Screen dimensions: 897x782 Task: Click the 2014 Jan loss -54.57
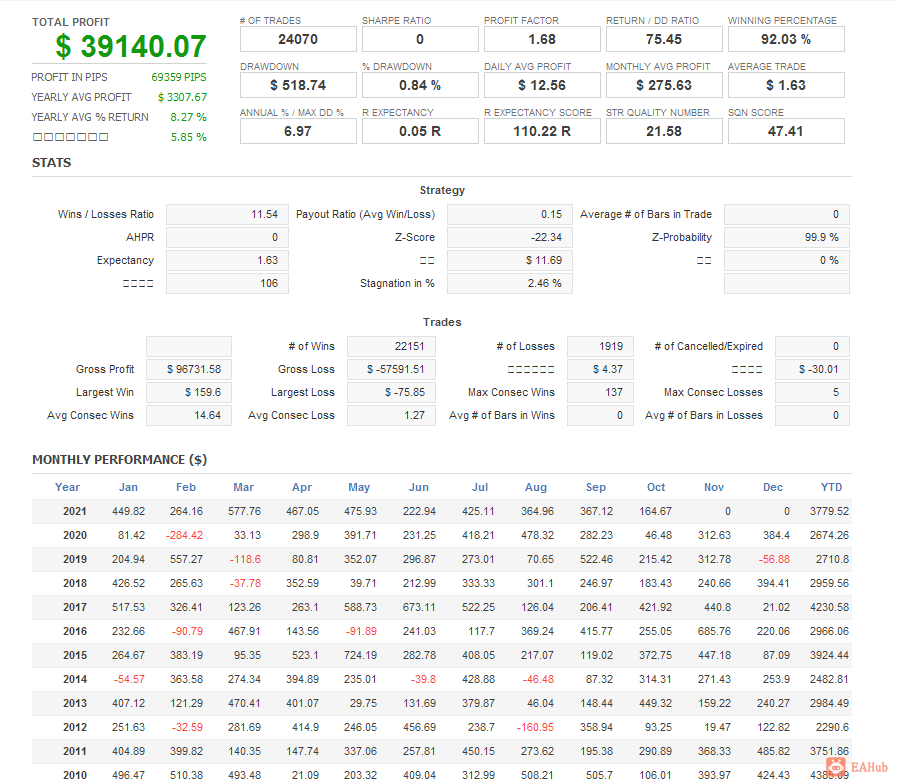pyautogui.click(x=129, y=680)
